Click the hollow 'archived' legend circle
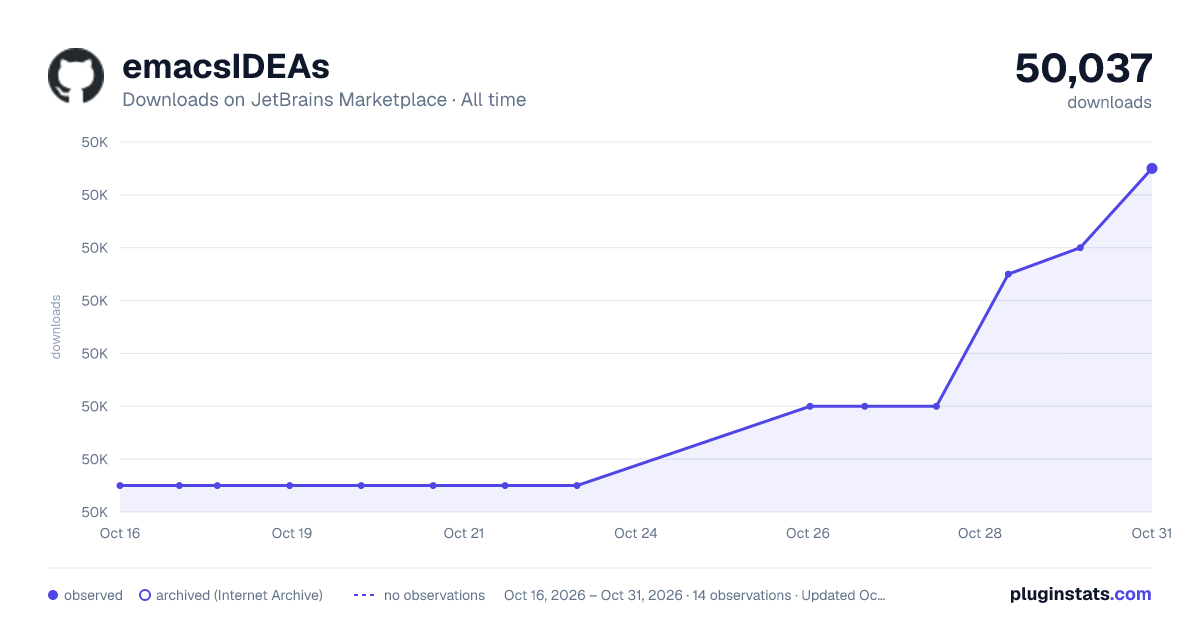1200x630 pixels. coord(145,595)
